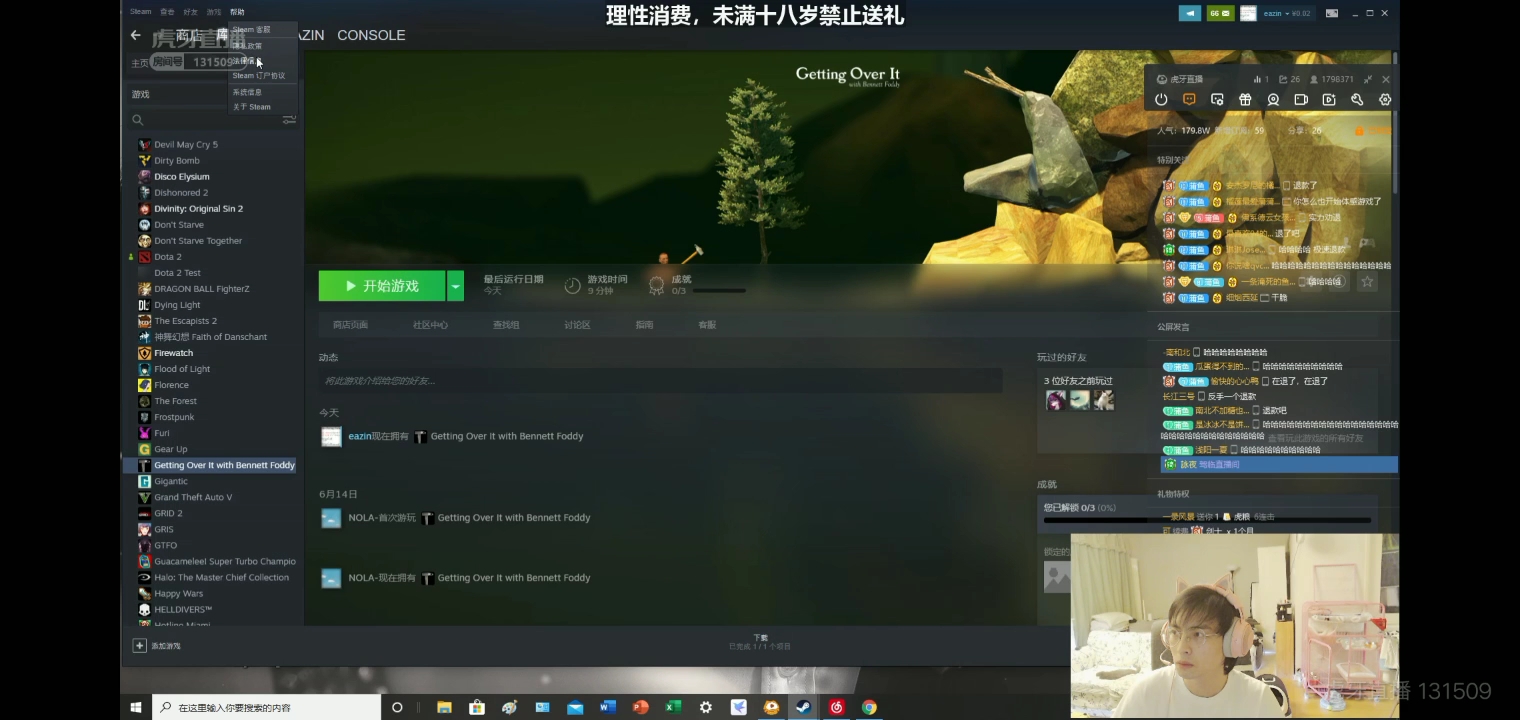Select 关于 Steam from the help menu
The height and width of the screenshot is (720, 1520).
(x=252, y=107)
